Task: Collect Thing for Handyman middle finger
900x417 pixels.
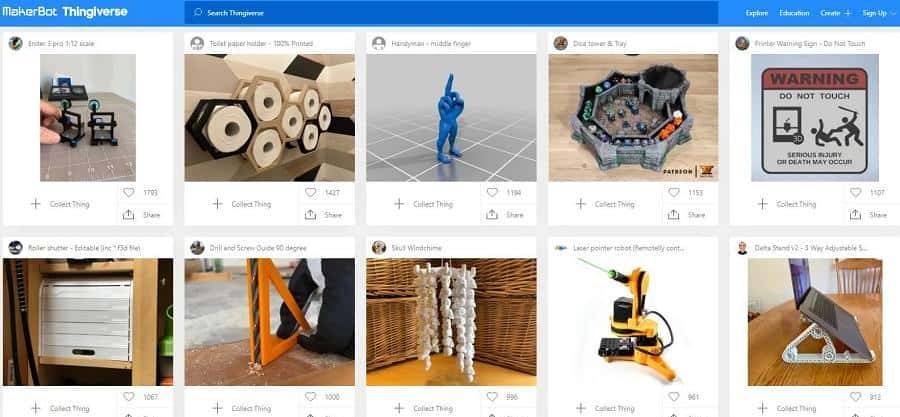Action: [424, 204]
